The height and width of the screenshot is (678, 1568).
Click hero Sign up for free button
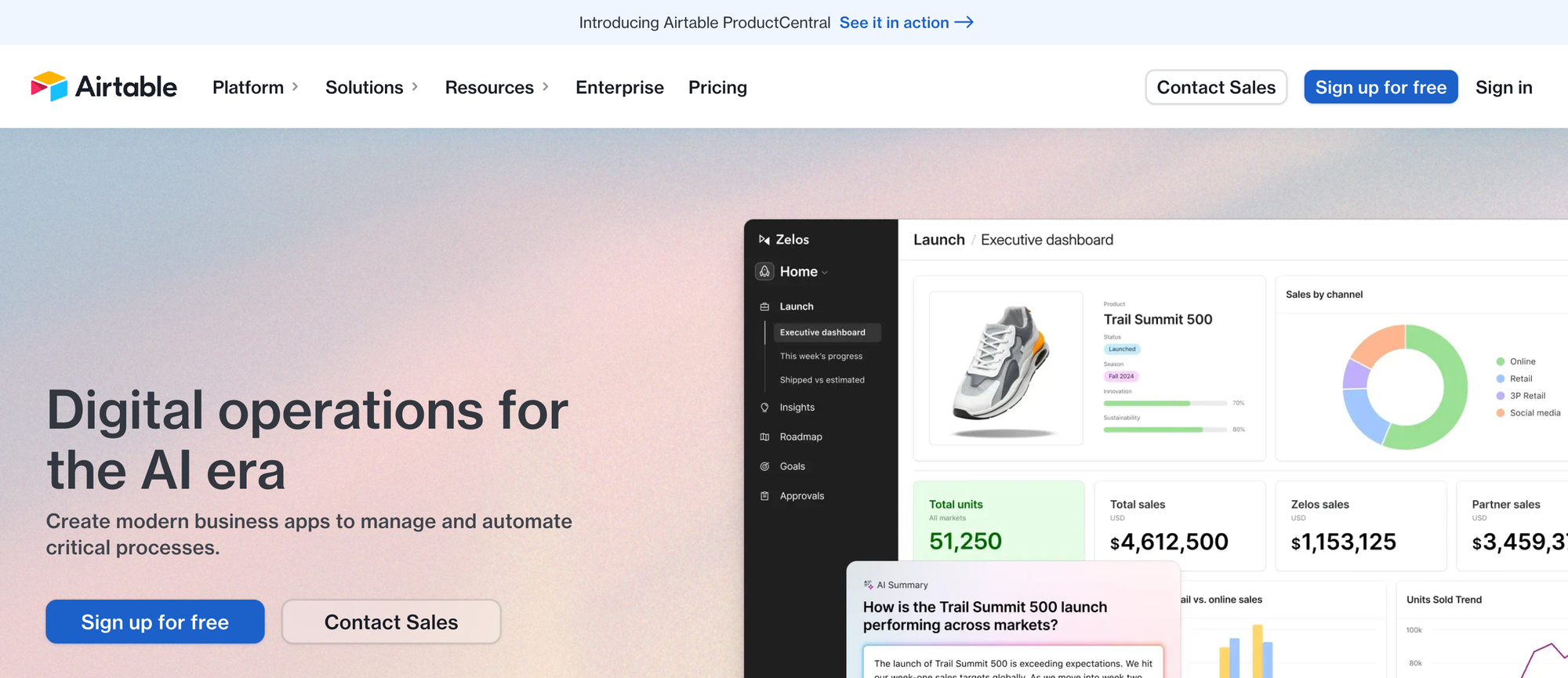coord(155,622)
